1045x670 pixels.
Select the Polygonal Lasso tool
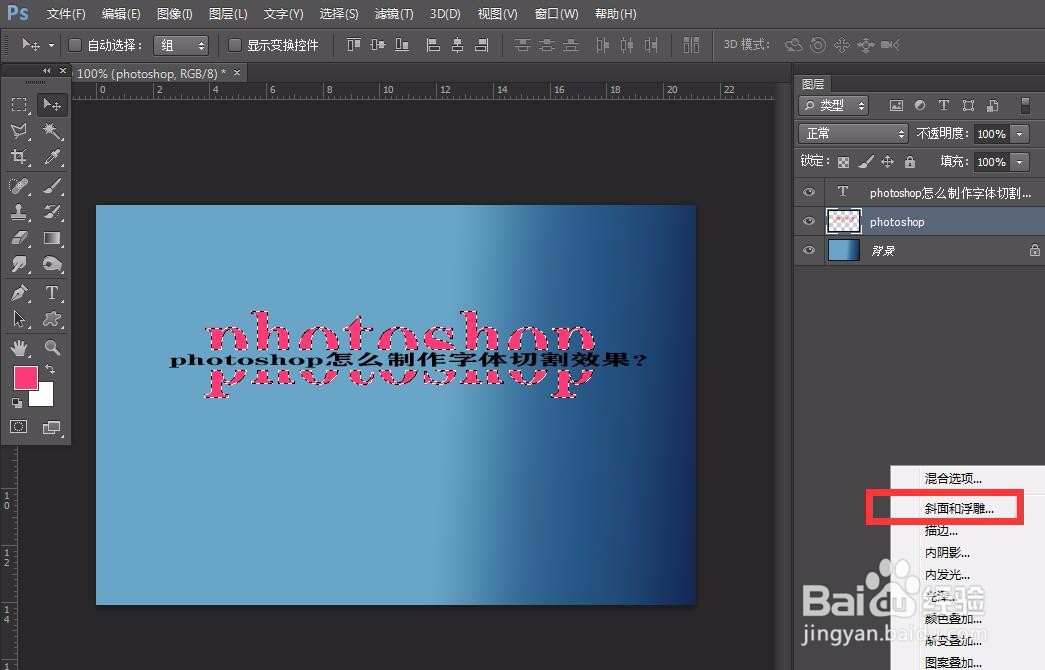pyautogui.click(x=19, y=131)
